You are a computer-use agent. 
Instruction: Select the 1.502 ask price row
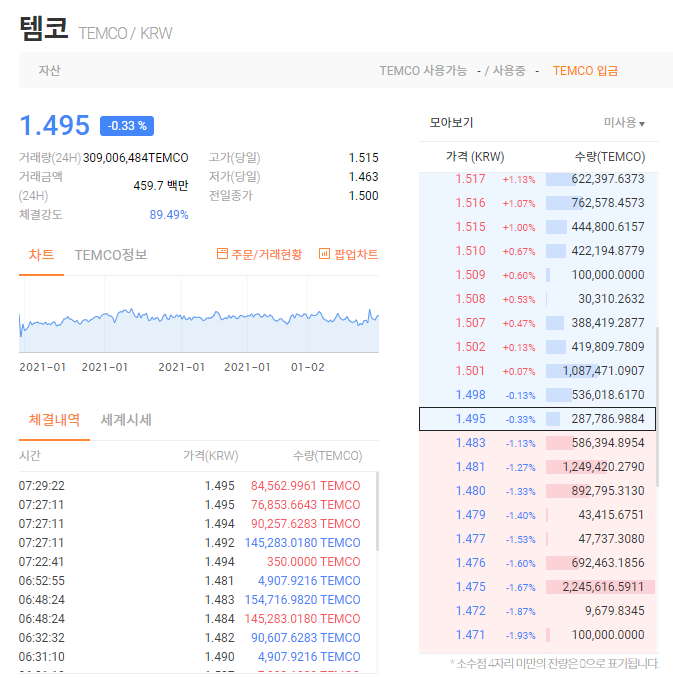pyautogui.click(x=537, y=347)
